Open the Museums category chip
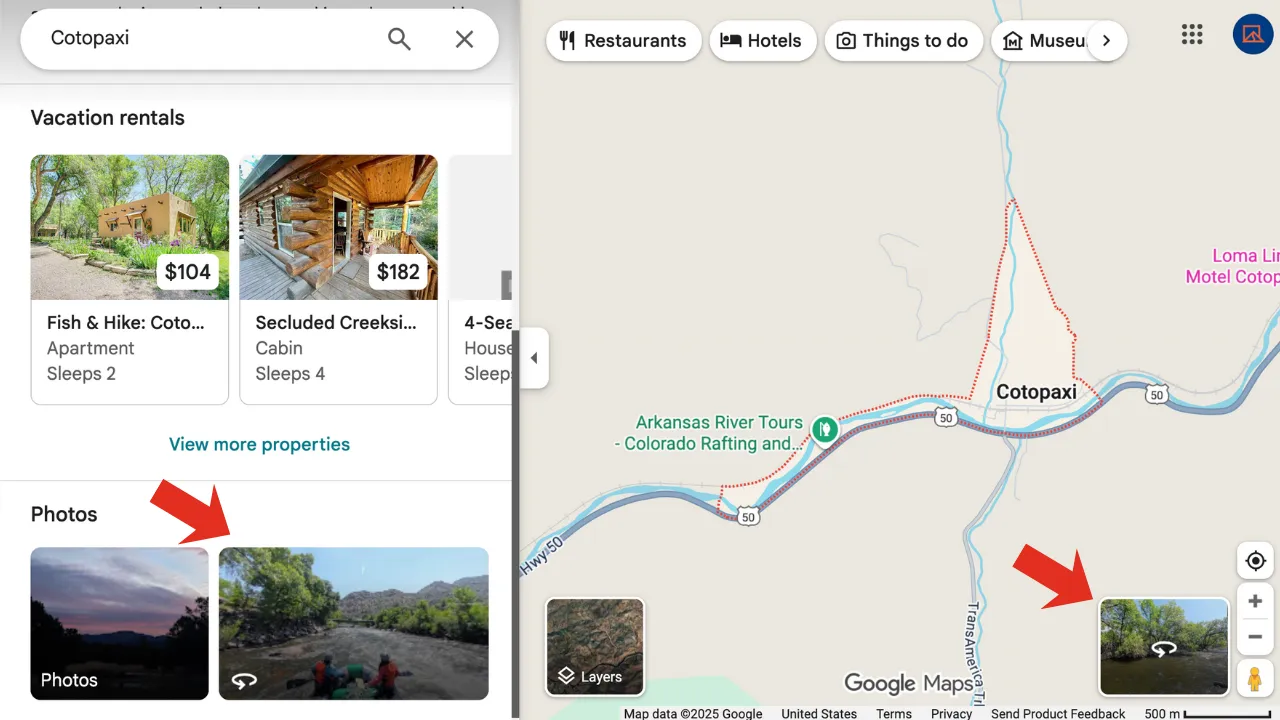Viewport: 1280px width, 720px height. 1048,41
